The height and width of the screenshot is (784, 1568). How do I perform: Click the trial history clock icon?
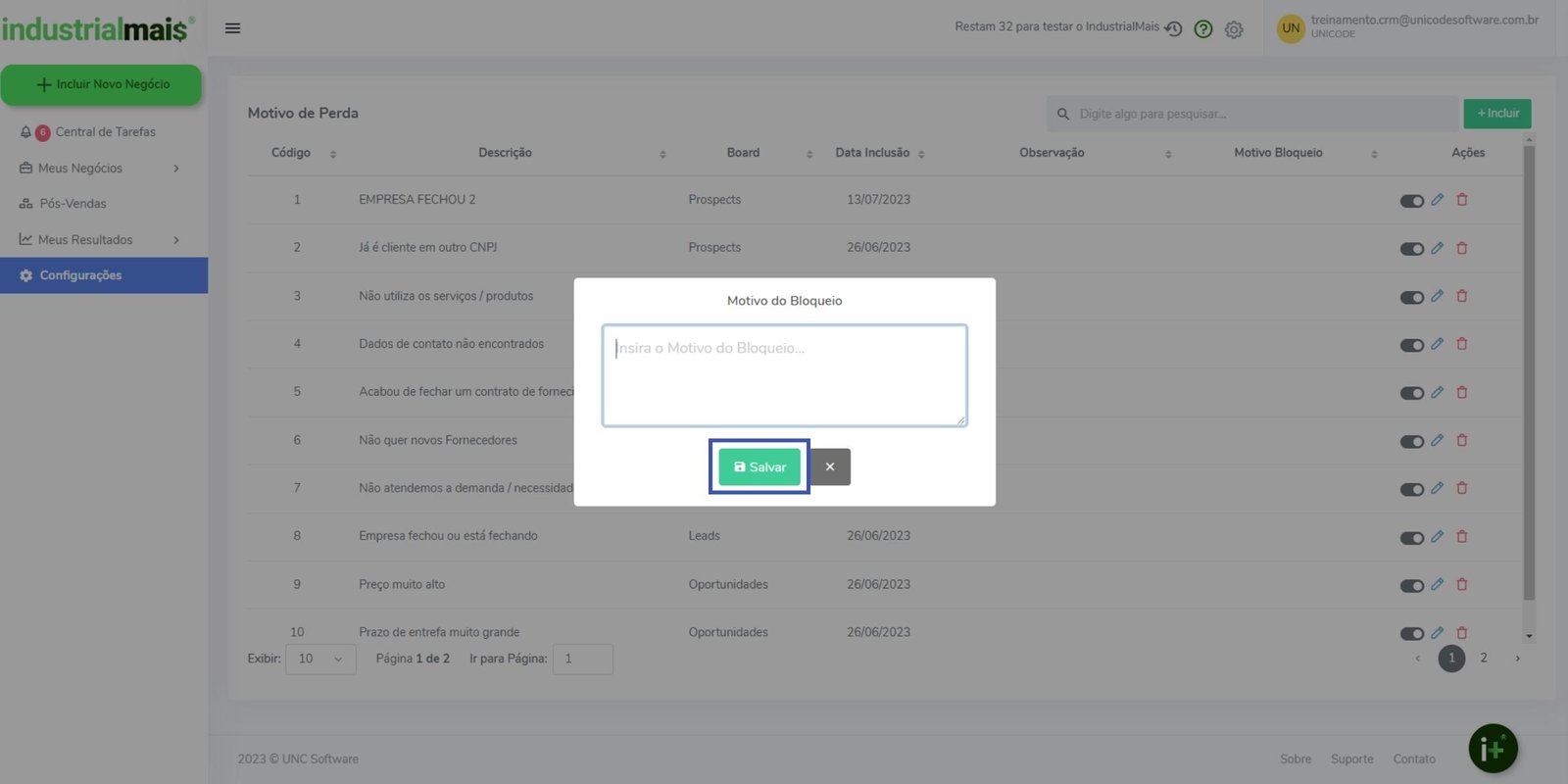point(1173,29)
